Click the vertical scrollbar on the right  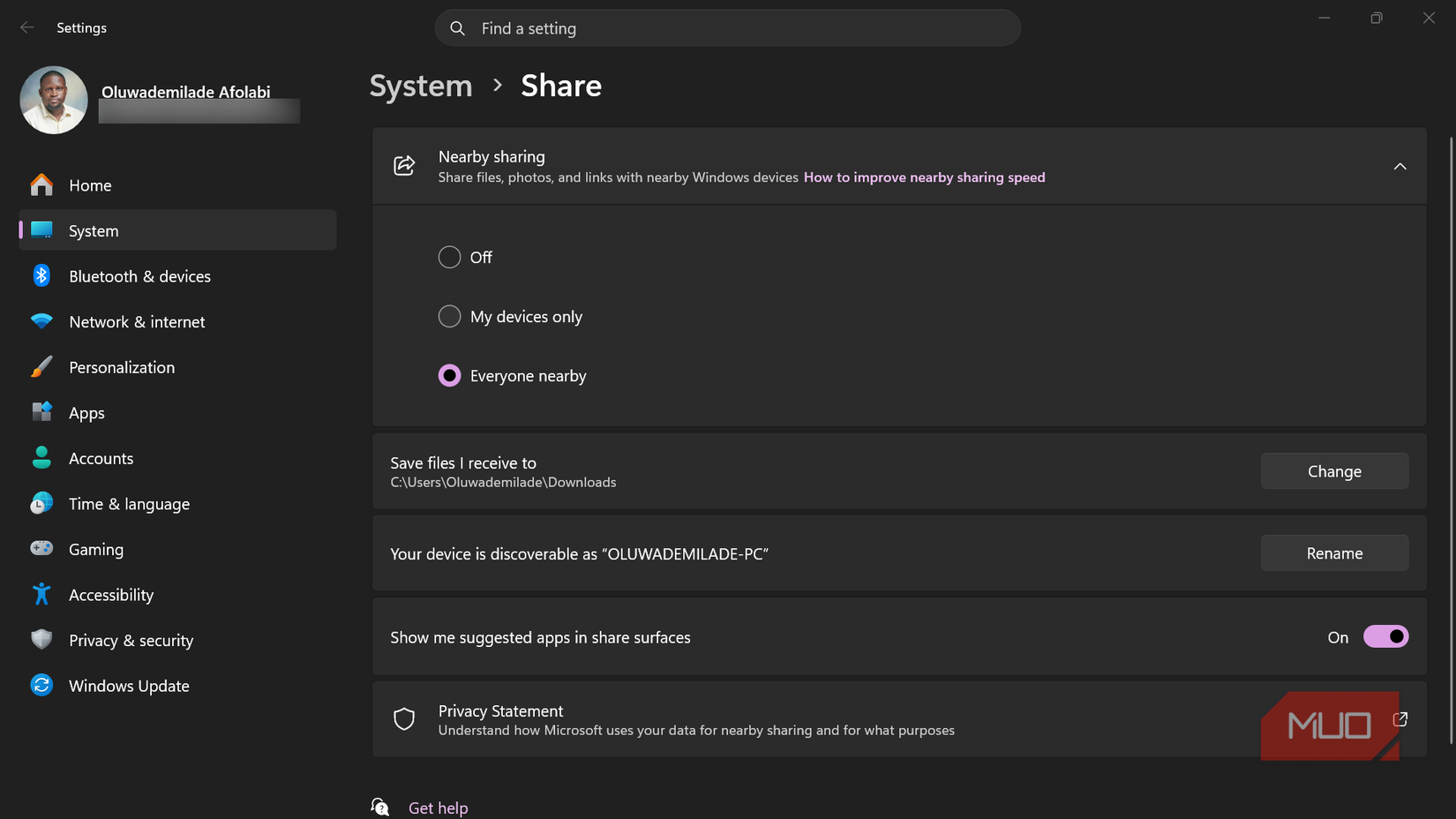(x=1452, y=441)
